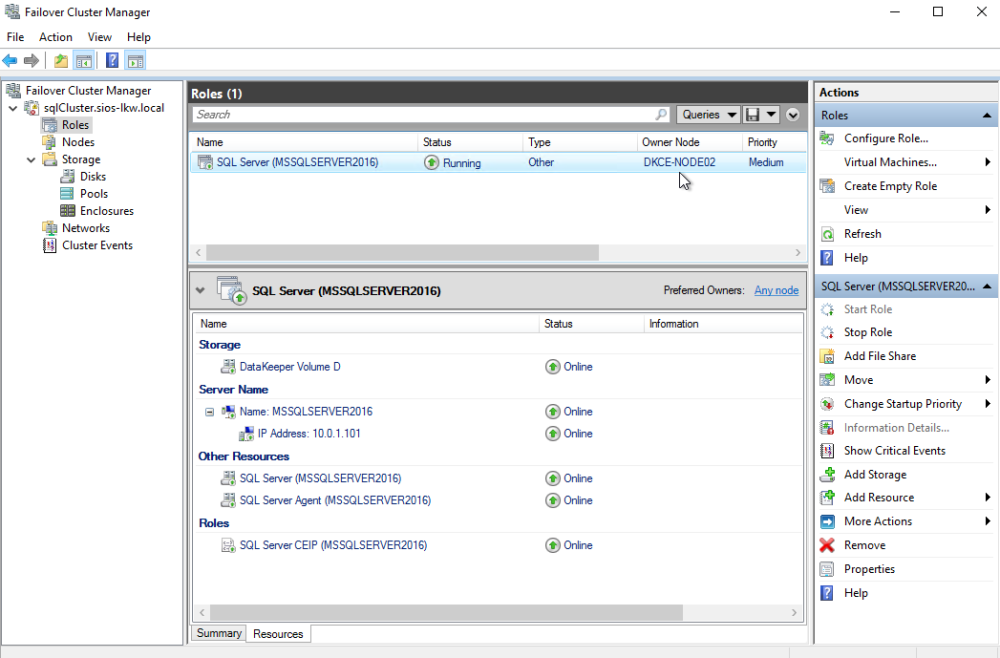Expand the Virtual Machines submenu

(x=987, y=163)
